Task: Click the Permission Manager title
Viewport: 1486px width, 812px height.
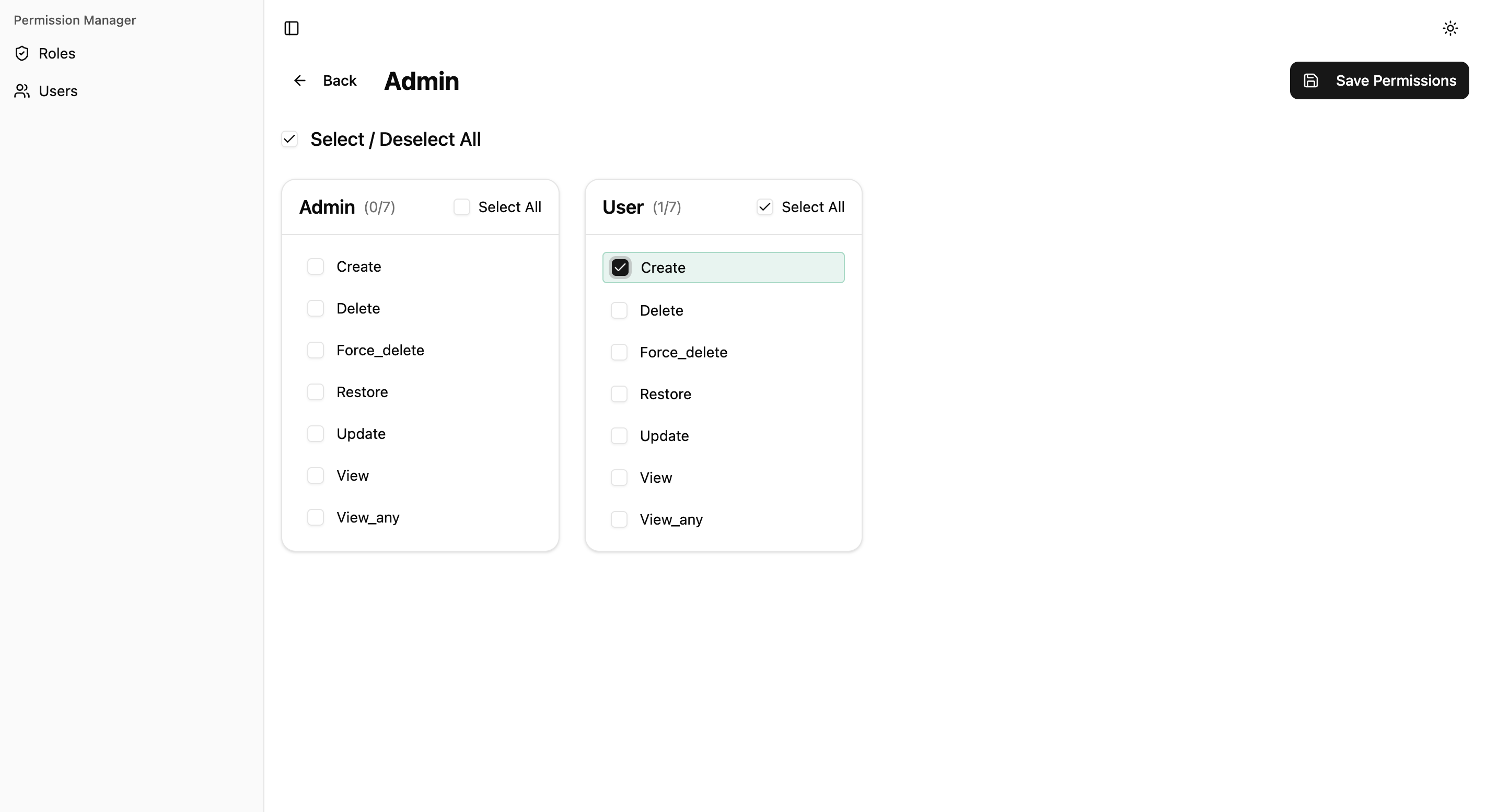Action: [75, 20]
